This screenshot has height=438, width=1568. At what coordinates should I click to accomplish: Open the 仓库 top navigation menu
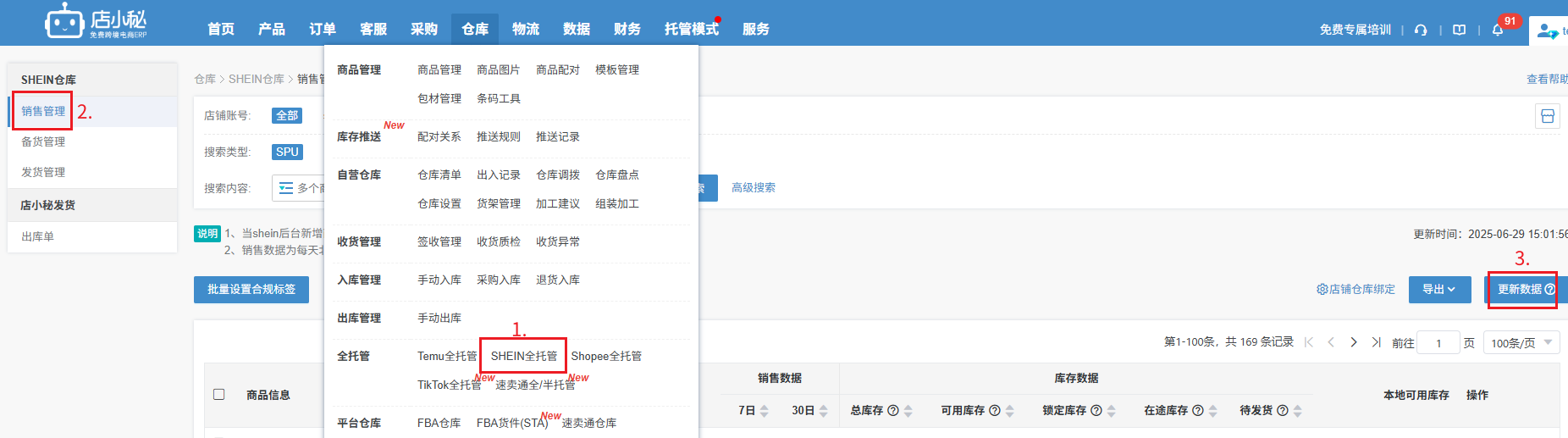pyautogui.click(x=475, y=30)
